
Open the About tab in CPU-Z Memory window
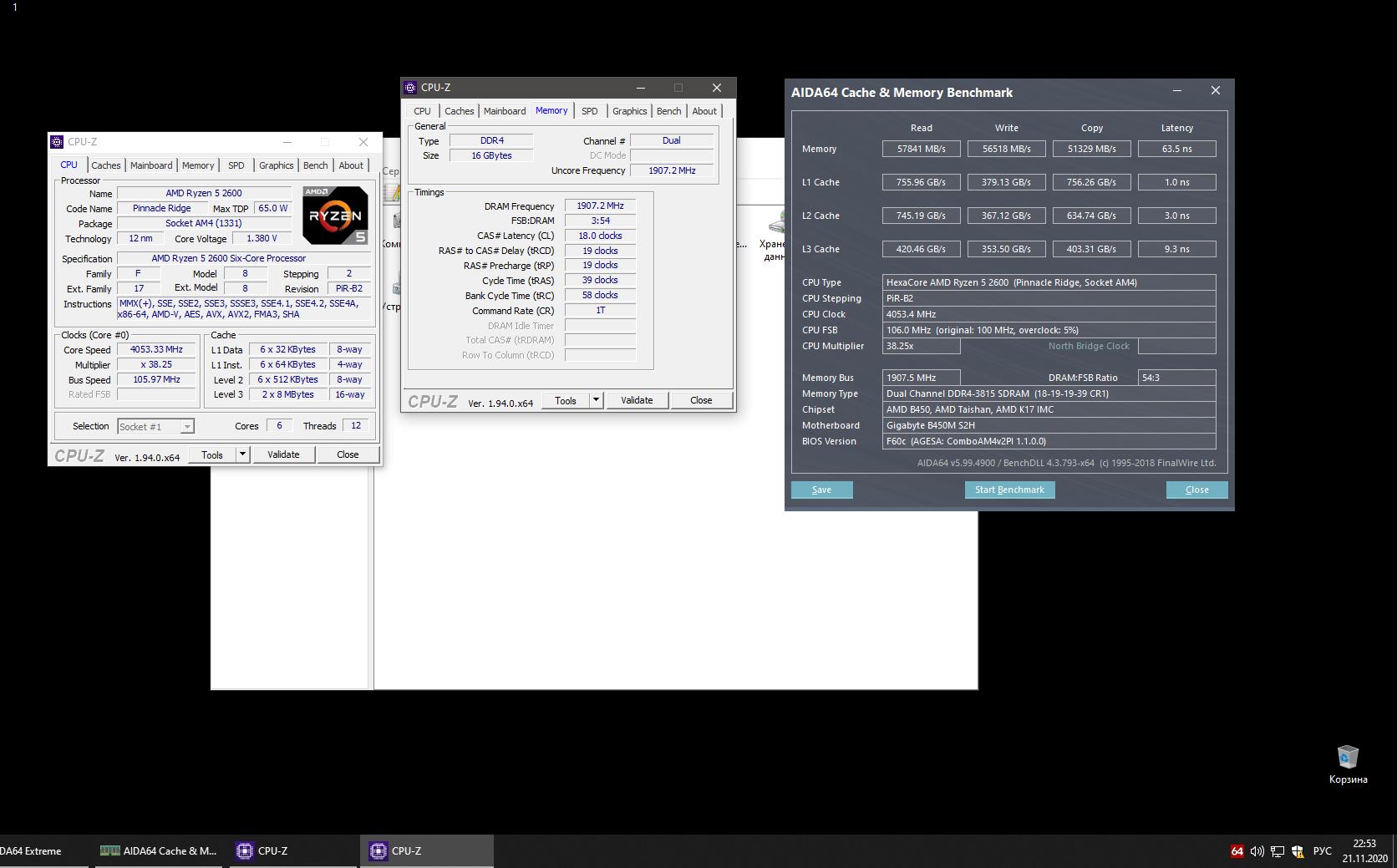pyautogui.click(x=704, y=111)
